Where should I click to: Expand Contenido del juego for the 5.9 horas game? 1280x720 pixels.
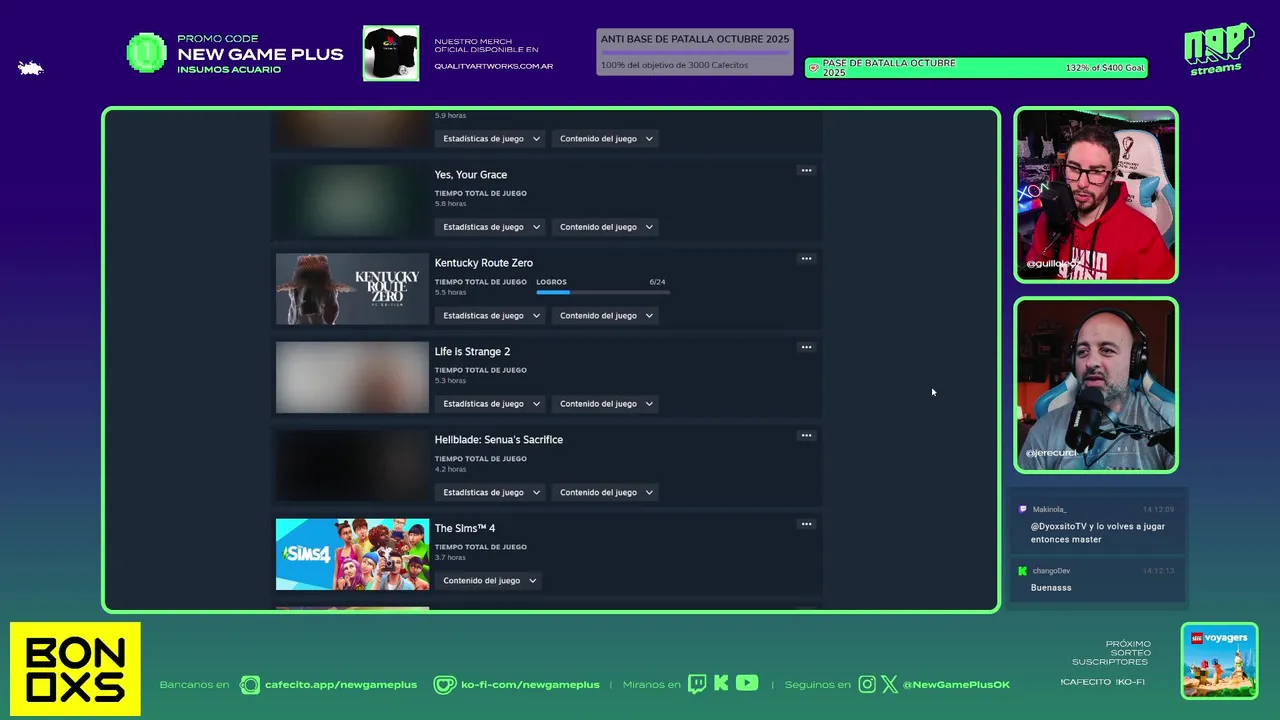coord(605,139)
